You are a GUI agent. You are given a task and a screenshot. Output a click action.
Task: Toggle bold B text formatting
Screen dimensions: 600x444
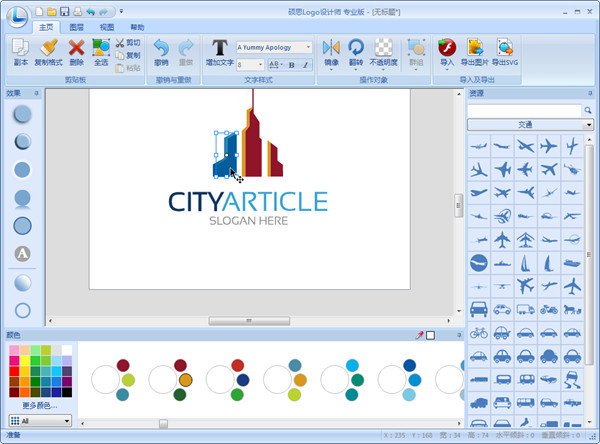click(292, 65)
